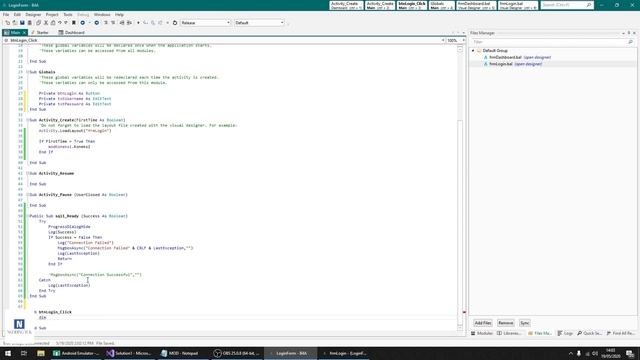The image size is (640, 360).
Task: Open OBS taskbar item
Action: (236, 353)
